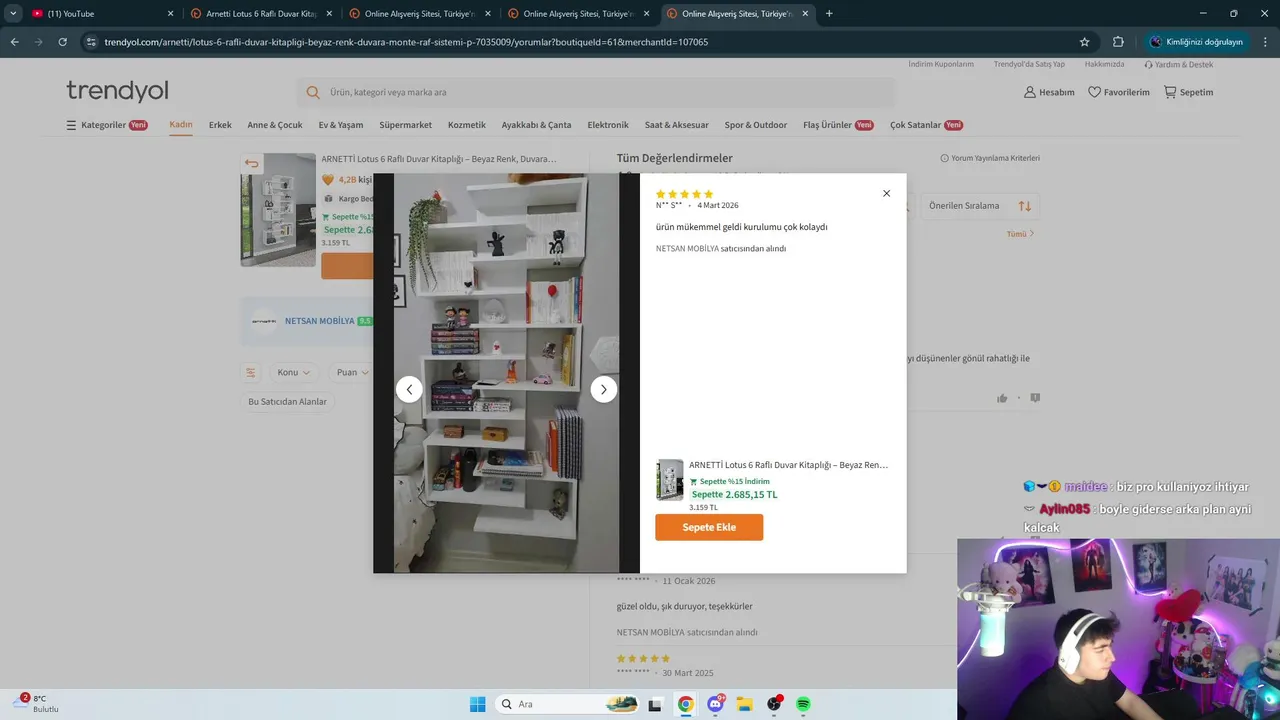Switch to Arnetti Lotus 6 Raflı tab
Viewport: 1280px width, 720px height.
point(262,14)
